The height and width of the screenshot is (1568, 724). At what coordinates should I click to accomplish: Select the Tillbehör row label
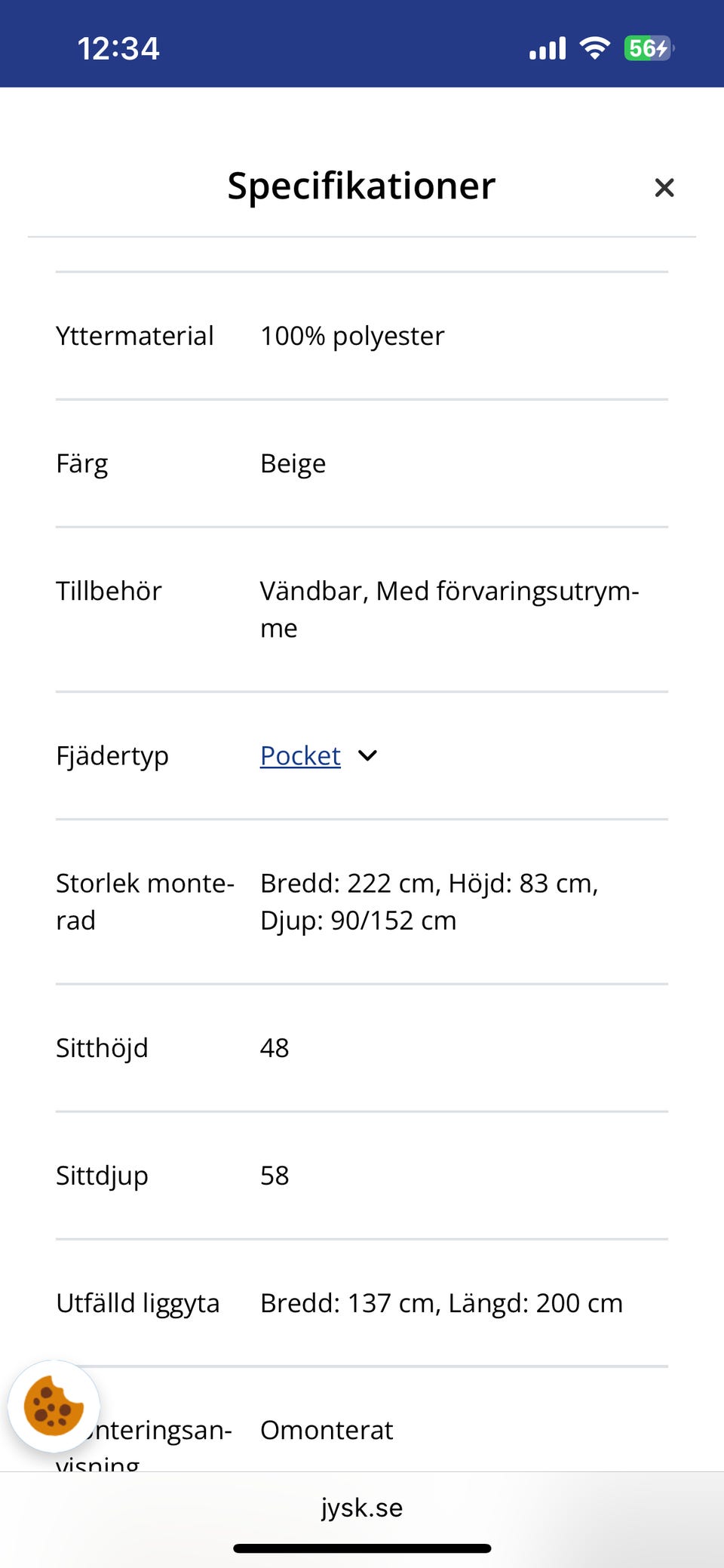pos(109,591)
